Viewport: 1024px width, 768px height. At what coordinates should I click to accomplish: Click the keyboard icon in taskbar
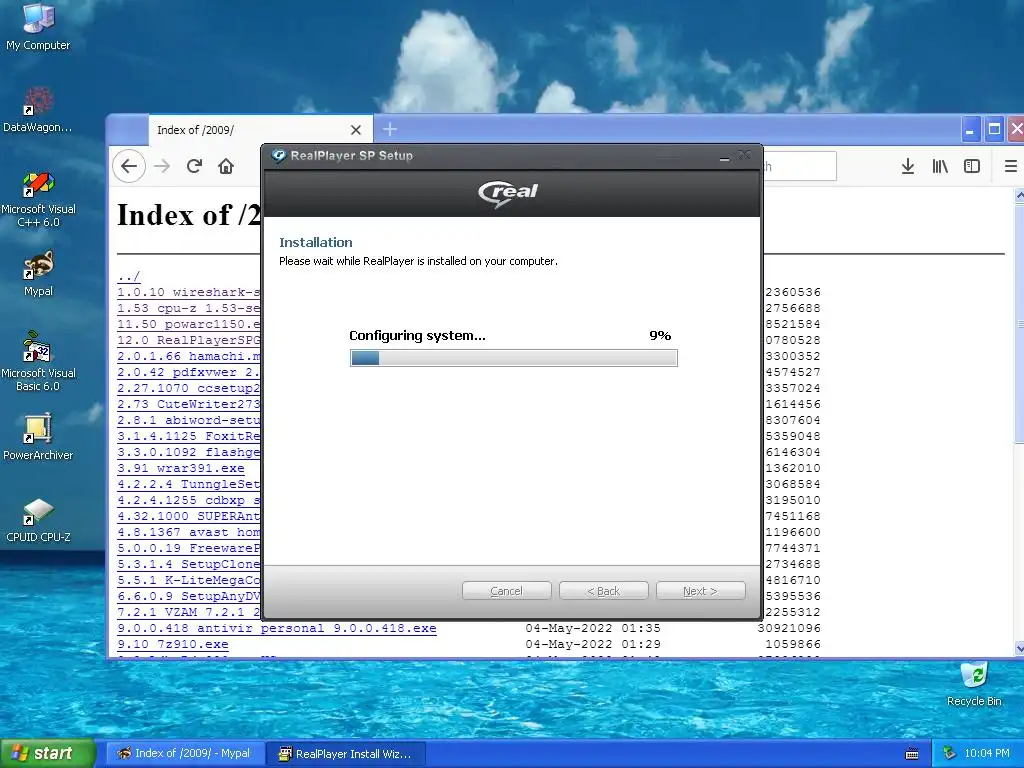[x=912, y=754]
